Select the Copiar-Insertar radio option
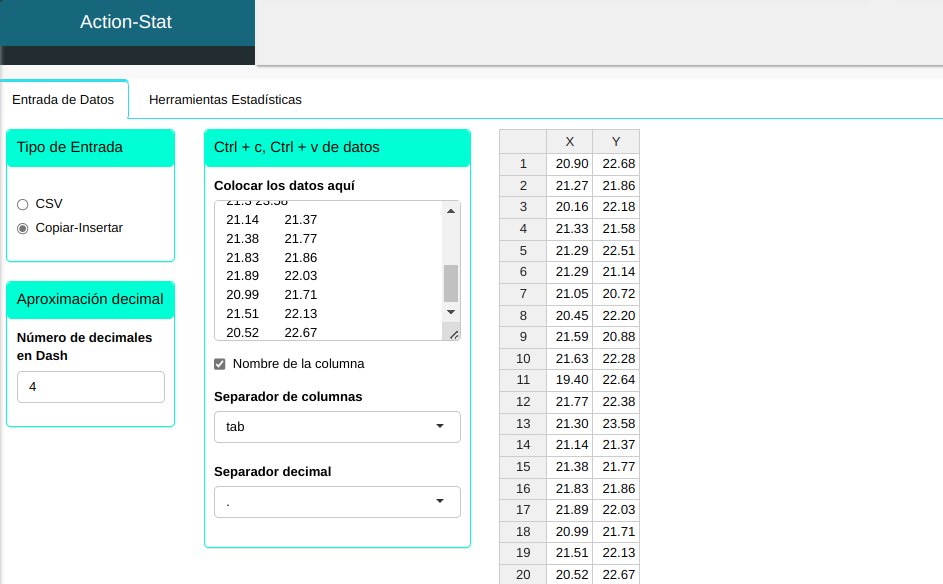 [23, 228]
